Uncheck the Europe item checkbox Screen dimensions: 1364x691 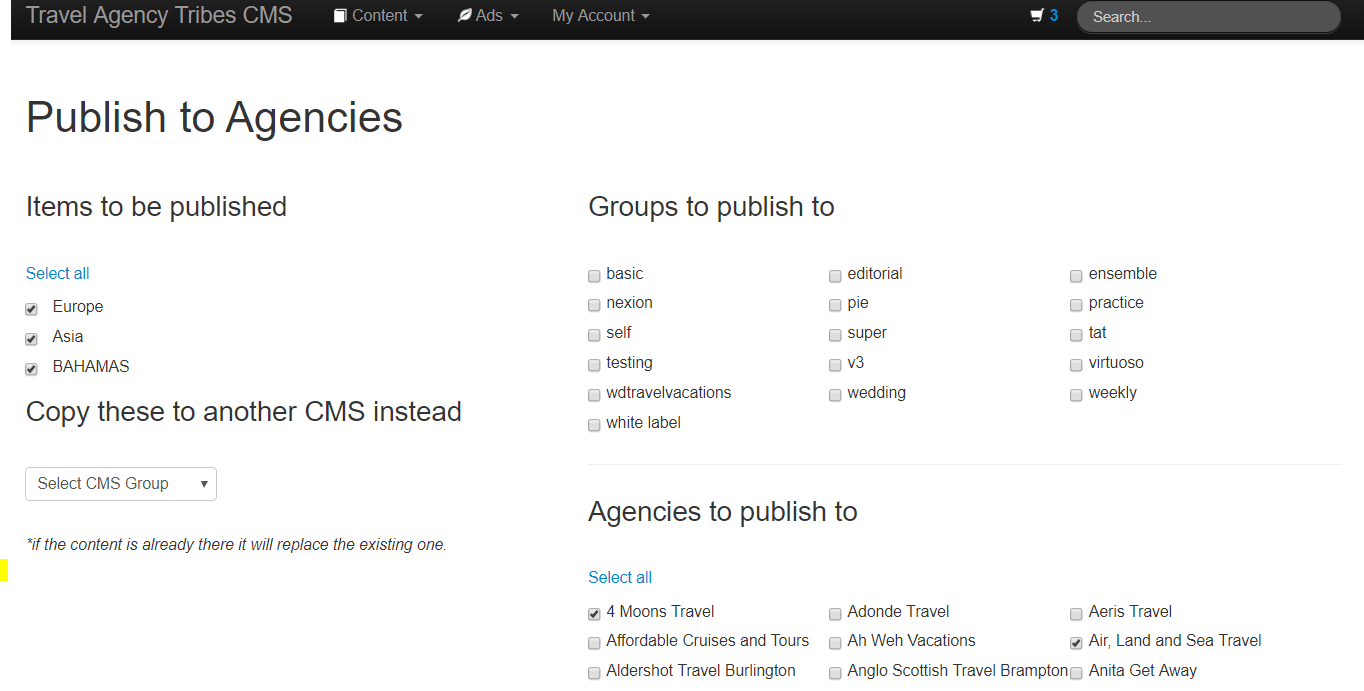pyautogui.click(x=32, y=309)
